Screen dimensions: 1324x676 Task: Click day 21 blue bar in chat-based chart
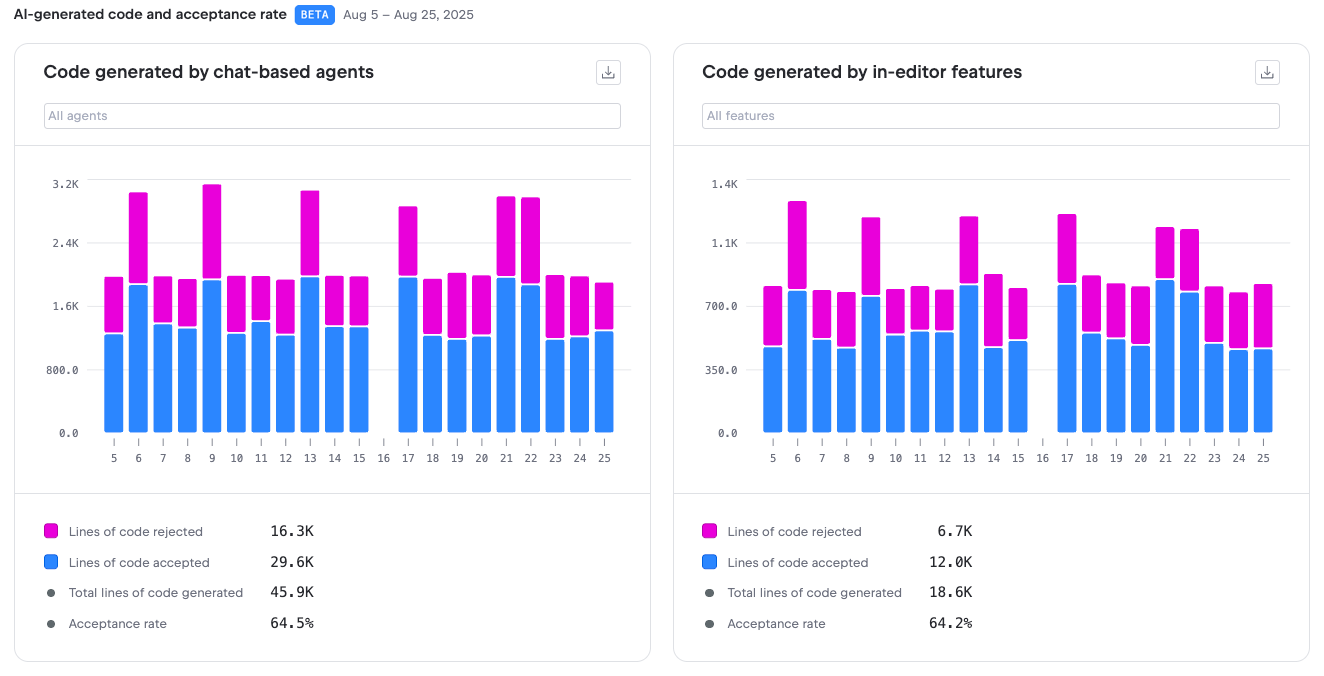point(506,355)
